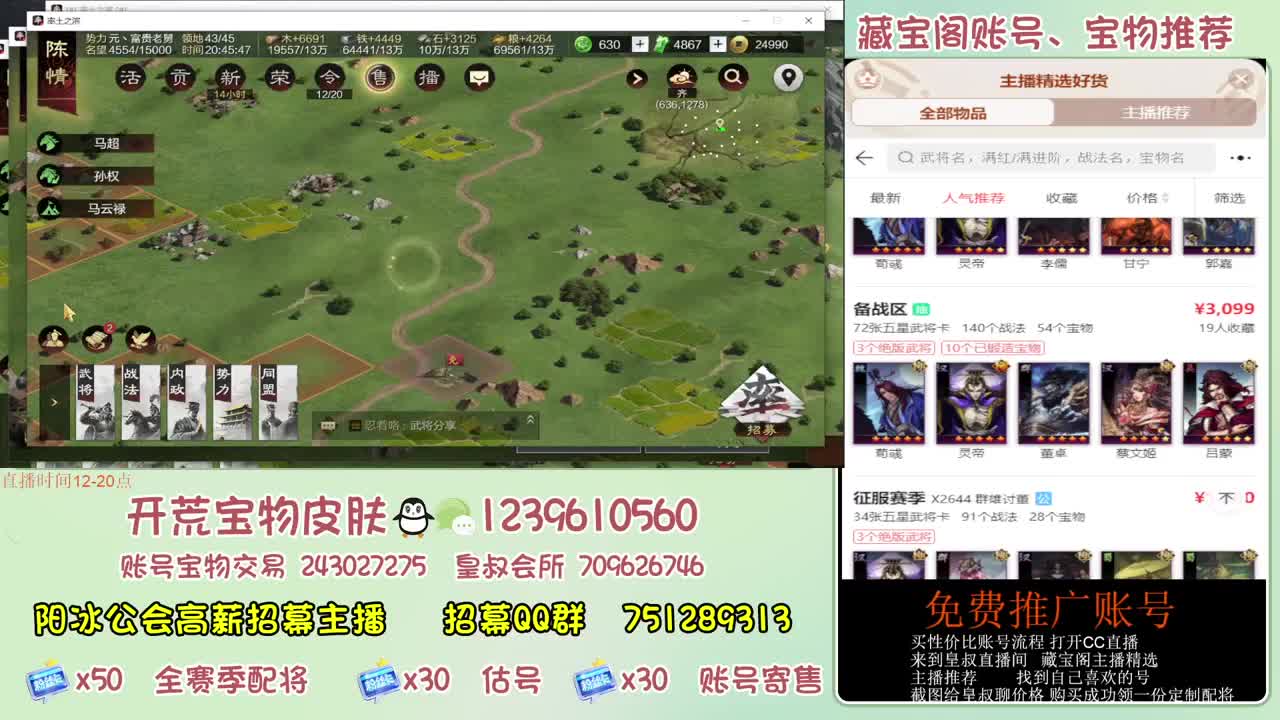
Task: Click the 3个绝版武将 tag under 备战区
Action: tap(894, 348)
